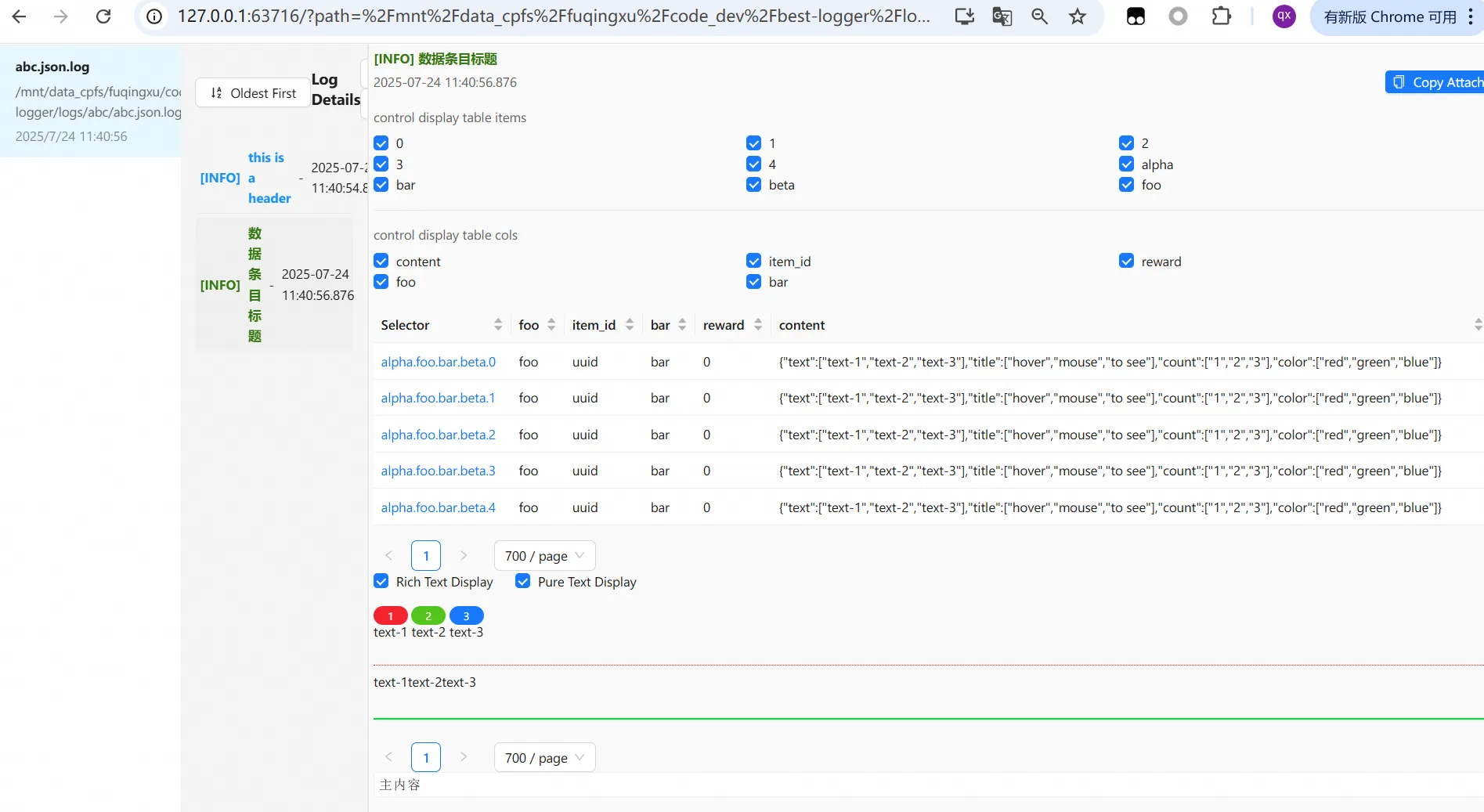Select the abc.json.log entry in the sidebar

tap(90, 100)
